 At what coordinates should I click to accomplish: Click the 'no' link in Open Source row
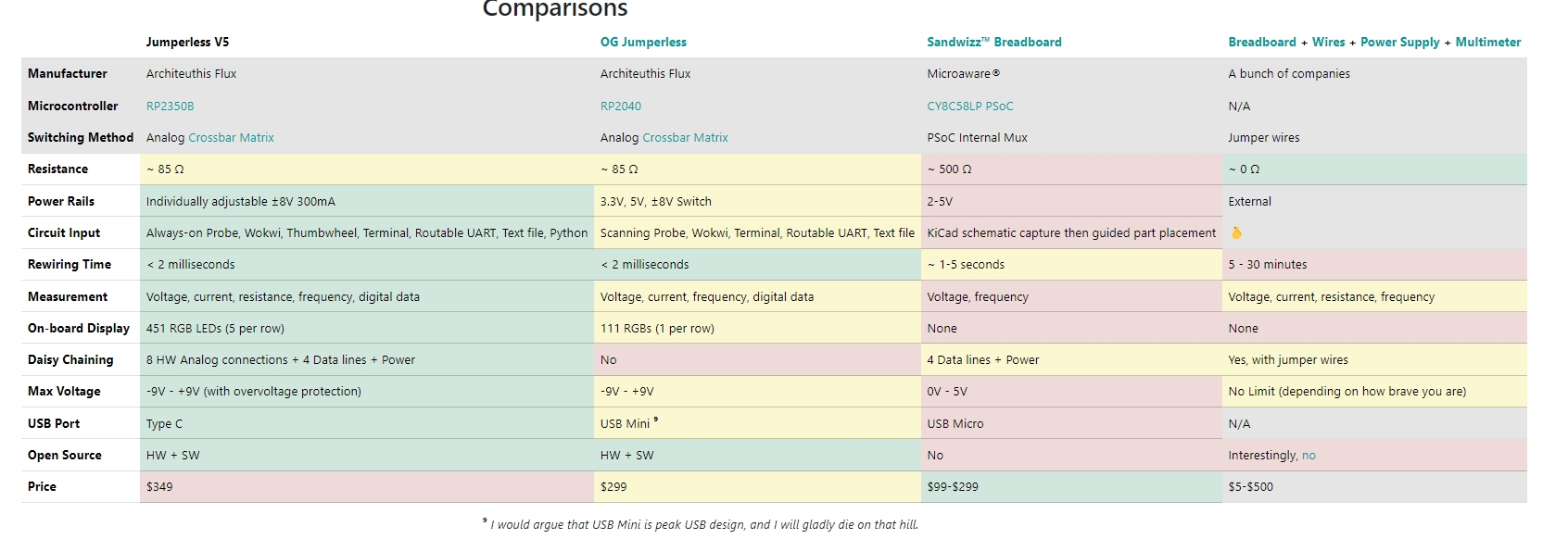1309,456
